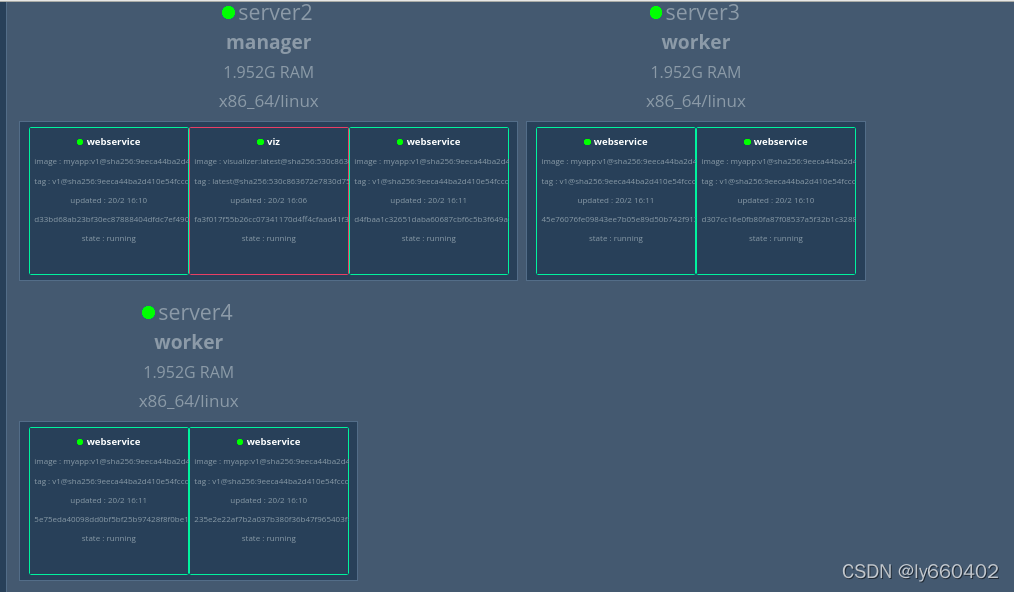1014x592 pixels.
Task: Click state : running in container d33bd68ab
Action: [x=109, y=239]
